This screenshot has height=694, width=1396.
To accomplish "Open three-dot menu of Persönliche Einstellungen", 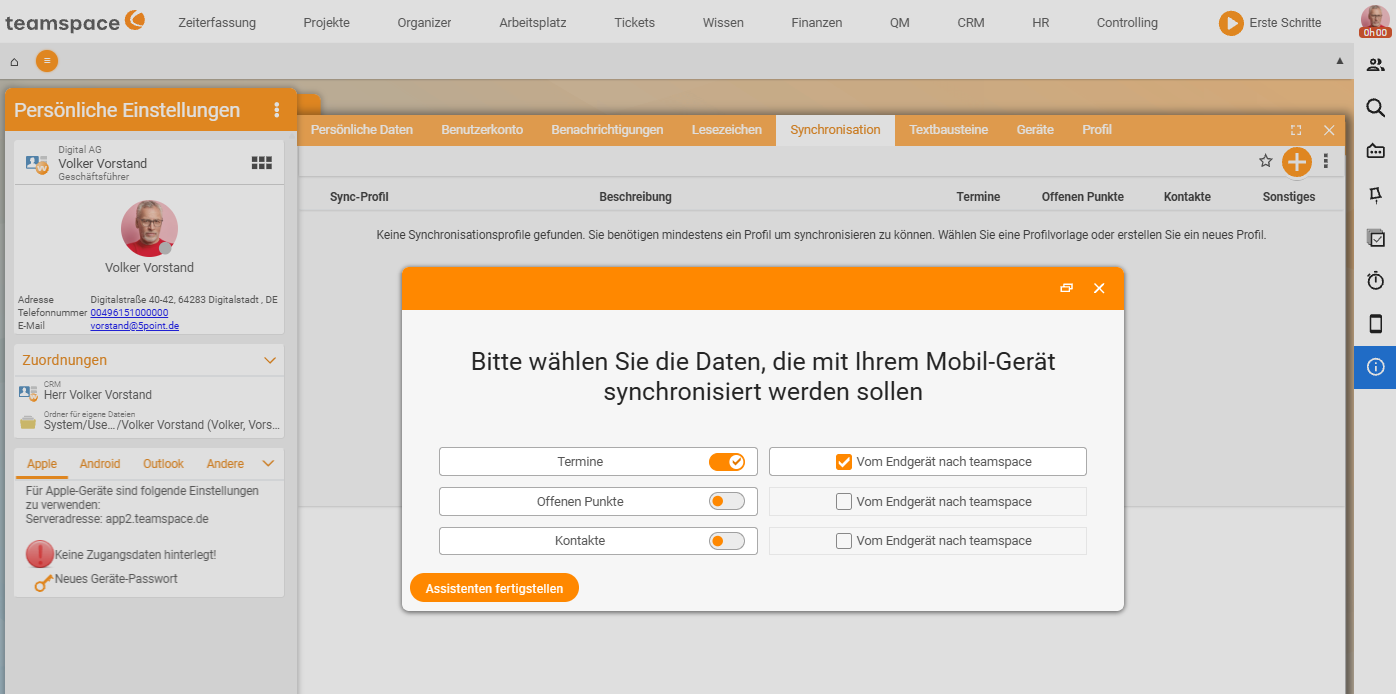I will pos(277,110).
